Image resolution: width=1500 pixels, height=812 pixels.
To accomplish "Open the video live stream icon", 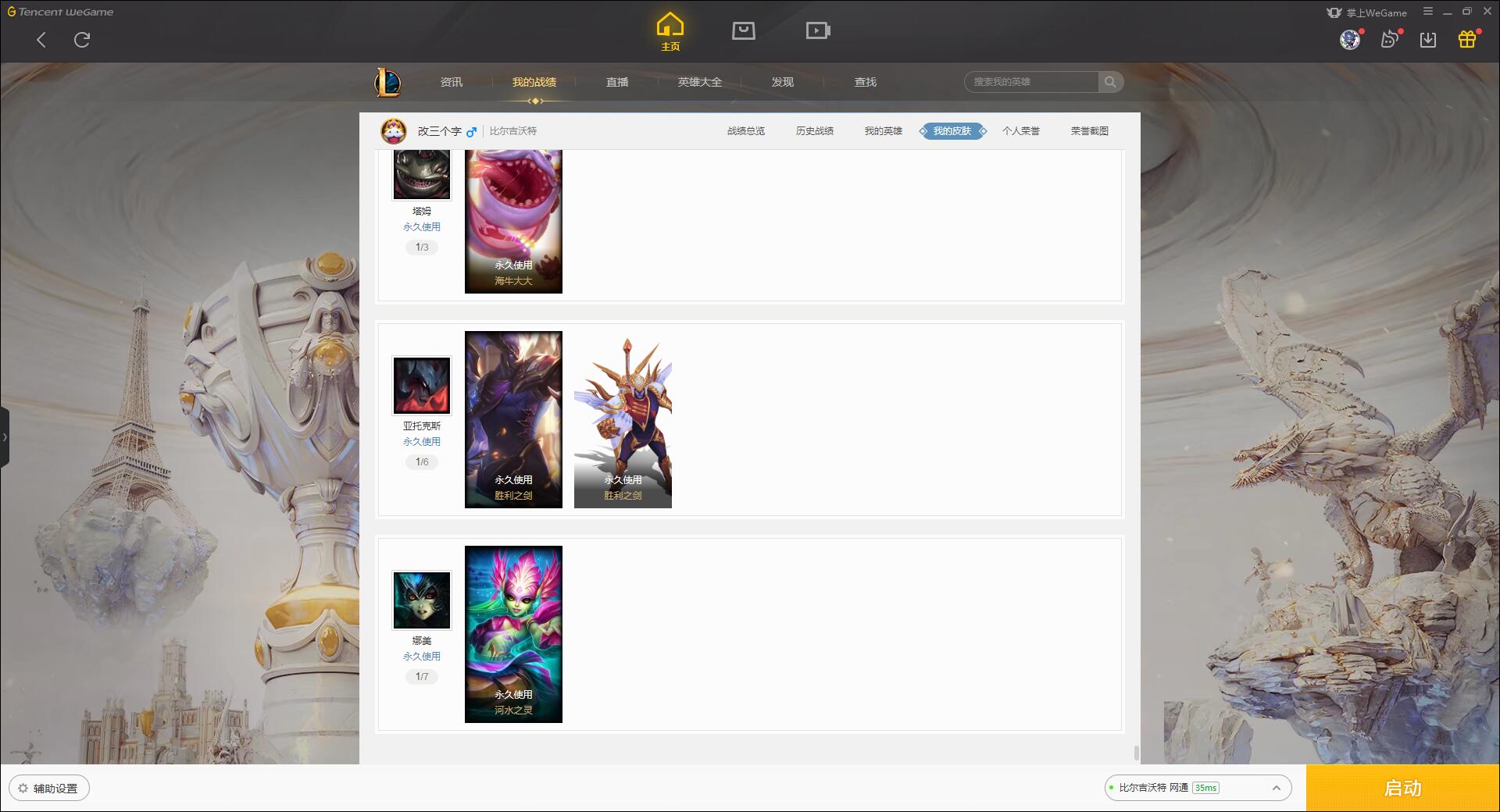I will click(818, 30).
